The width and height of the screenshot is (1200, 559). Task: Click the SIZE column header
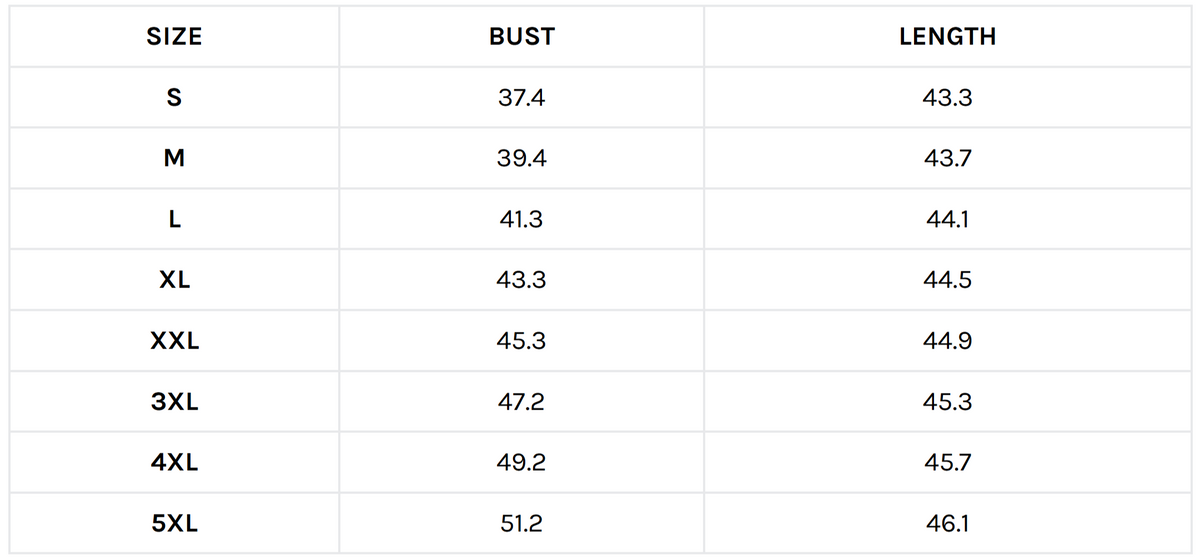pyautogui.click(x=174, y=38)
